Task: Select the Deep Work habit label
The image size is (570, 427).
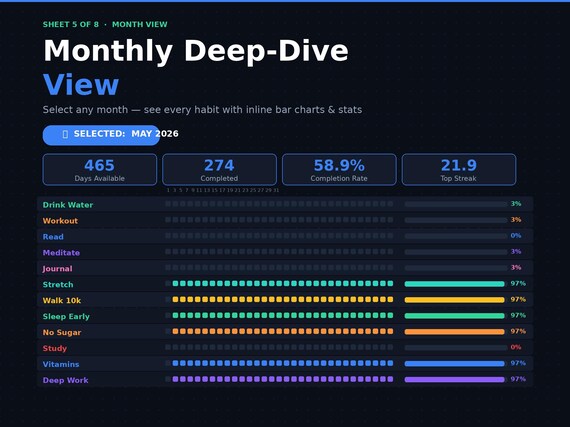Action: 65,380
